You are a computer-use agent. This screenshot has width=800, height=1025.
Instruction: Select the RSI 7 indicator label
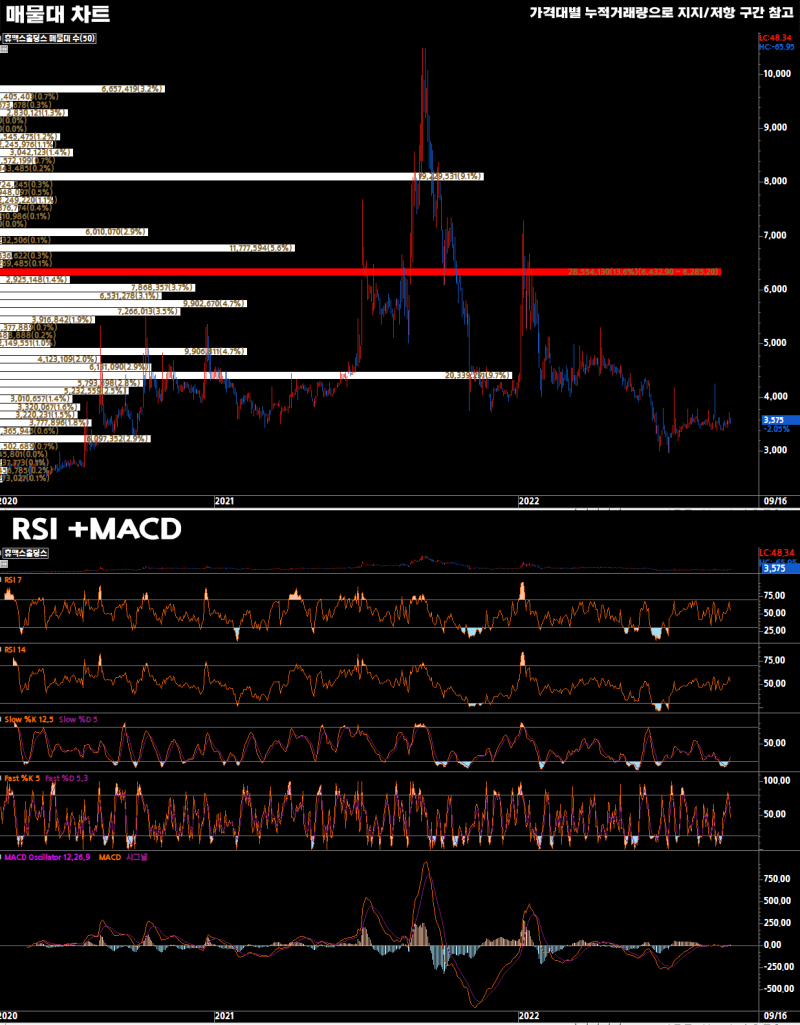click(13, 580)
